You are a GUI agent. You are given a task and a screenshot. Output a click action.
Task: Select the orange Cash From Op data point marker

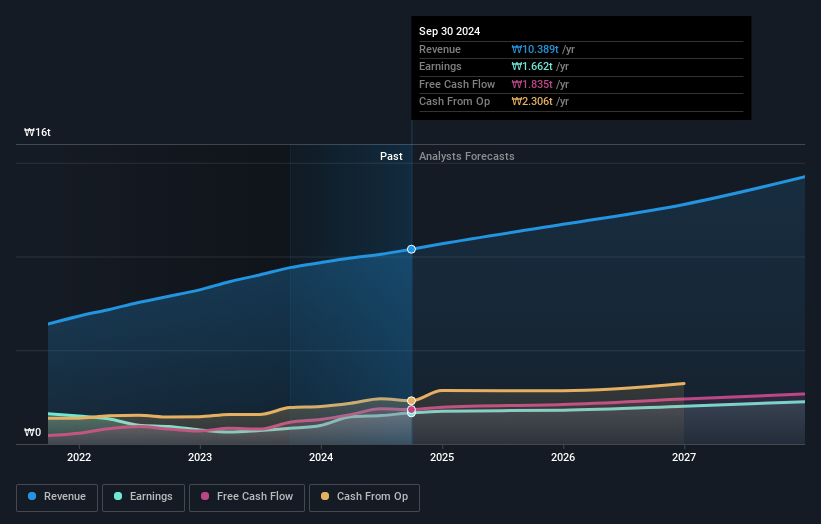[412, 401]
